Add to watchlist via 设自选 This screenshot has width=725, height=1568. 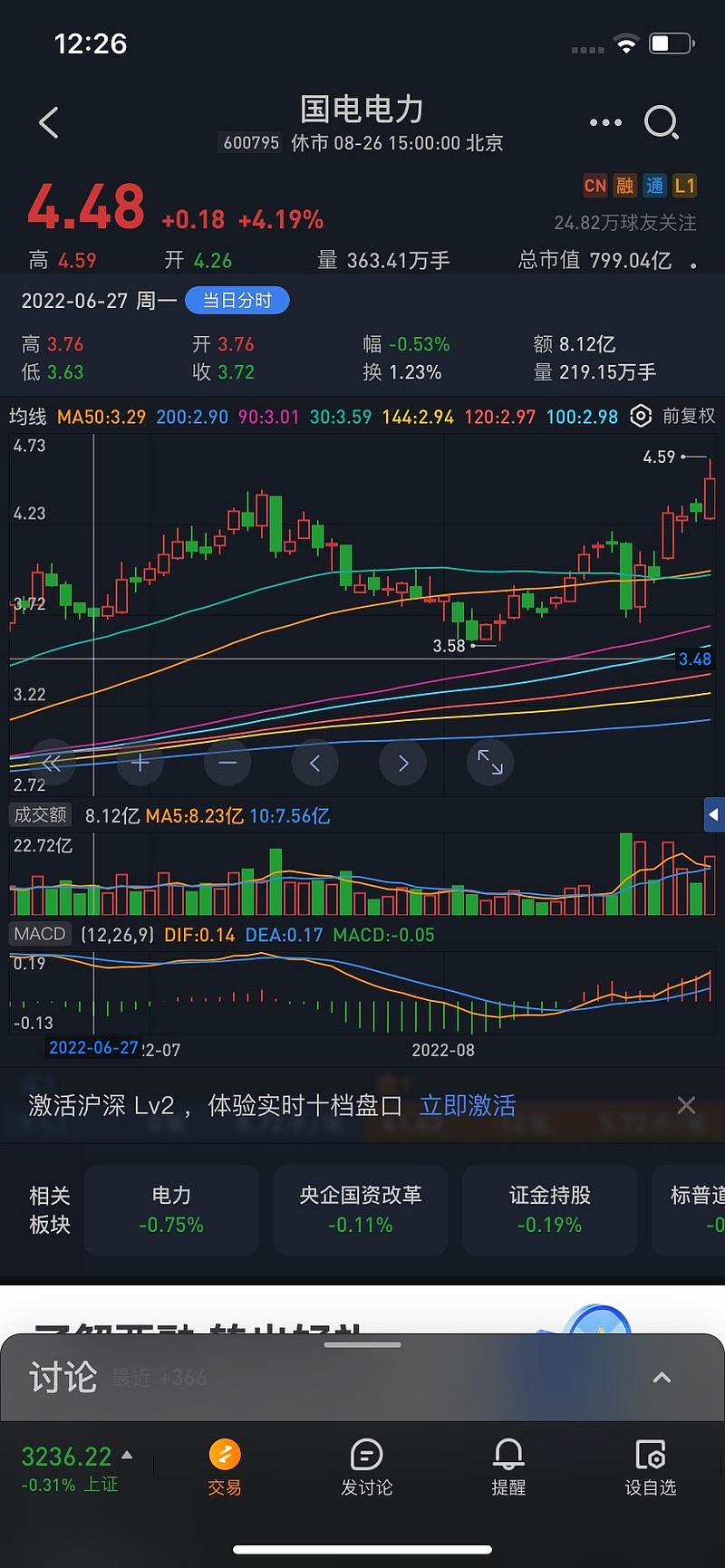pyautogui.click(x=651, y=1467)
